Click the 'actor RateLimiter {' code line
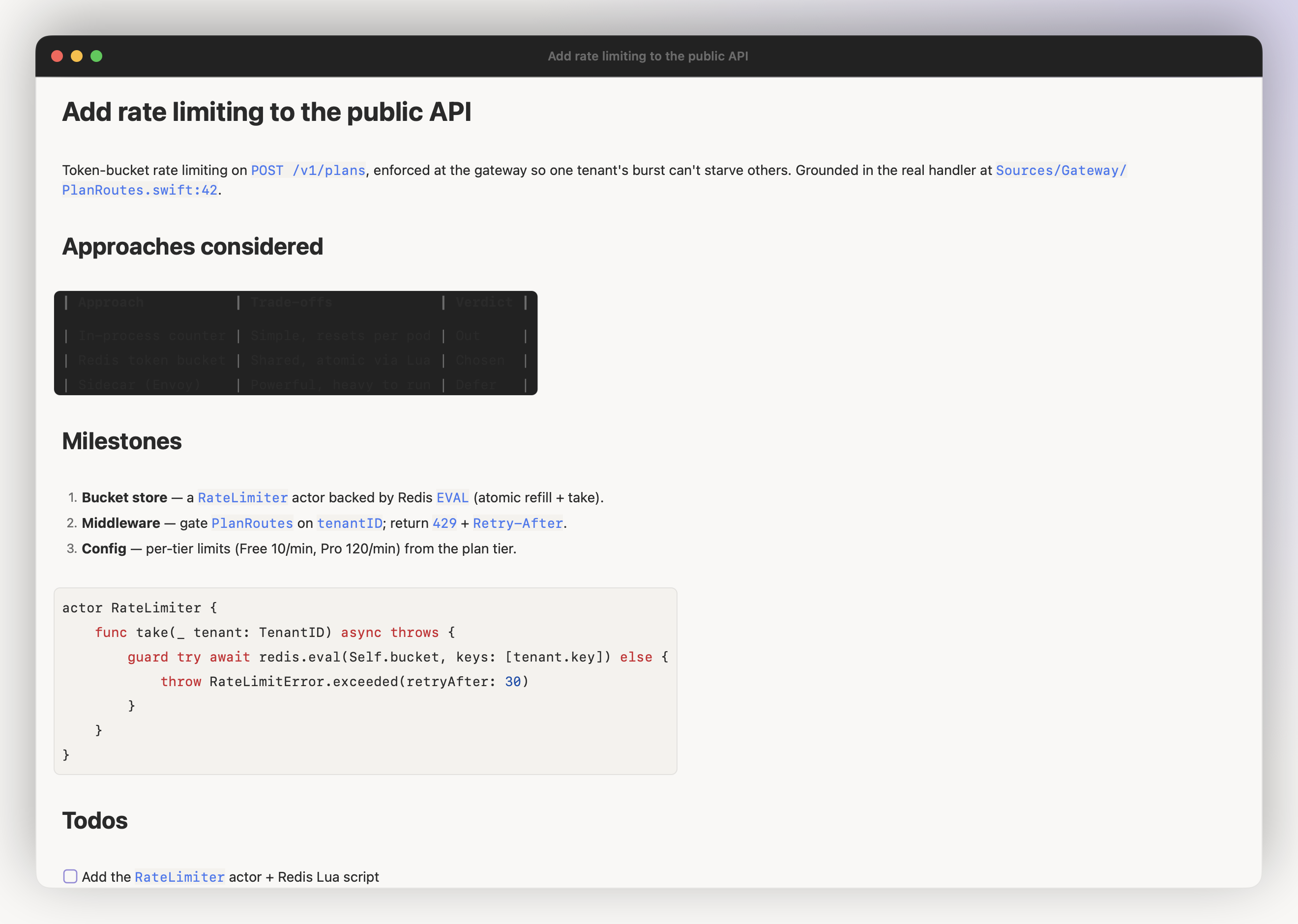Screen dimensions: 1298x924 coord(140,608)
